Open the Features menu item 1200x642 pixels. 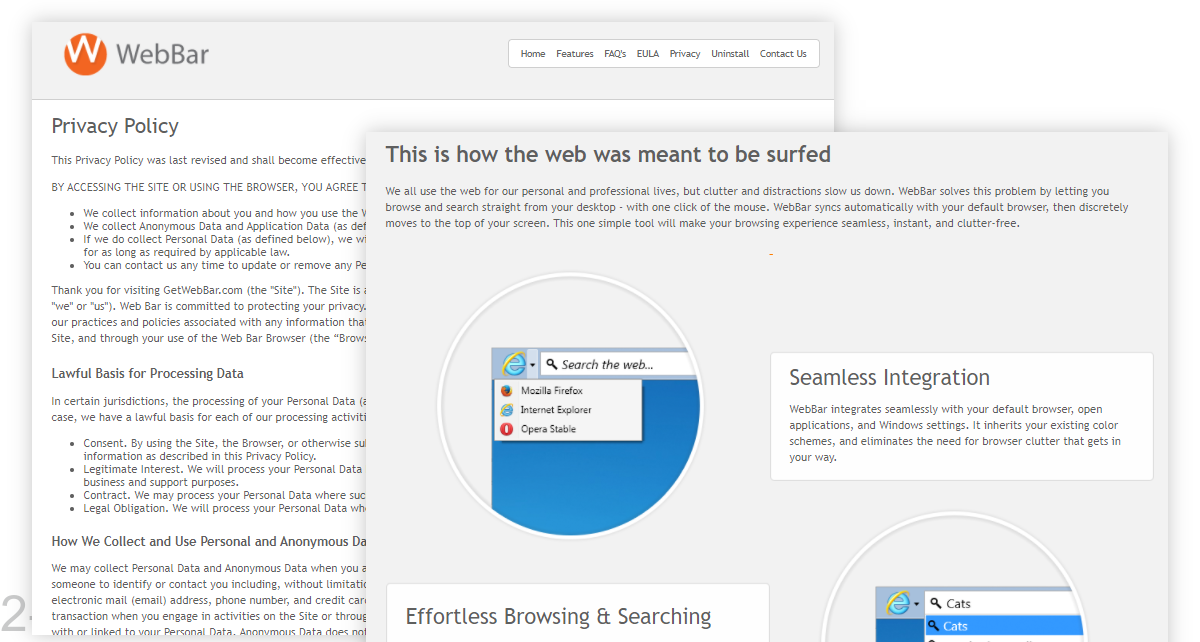[x=575, y=53]
